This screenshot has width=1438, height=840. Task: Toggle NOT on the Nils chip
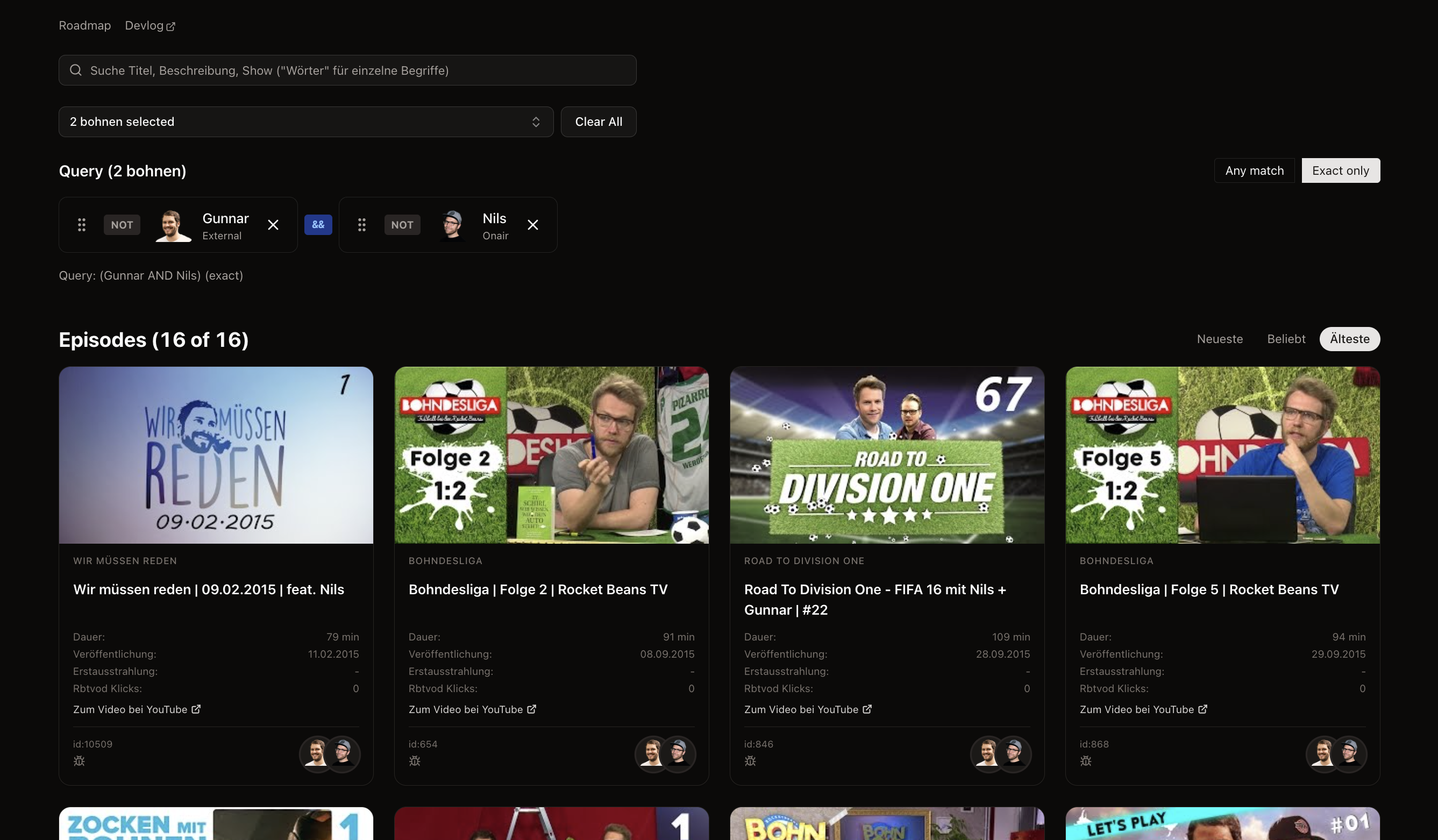pos(402,225)
